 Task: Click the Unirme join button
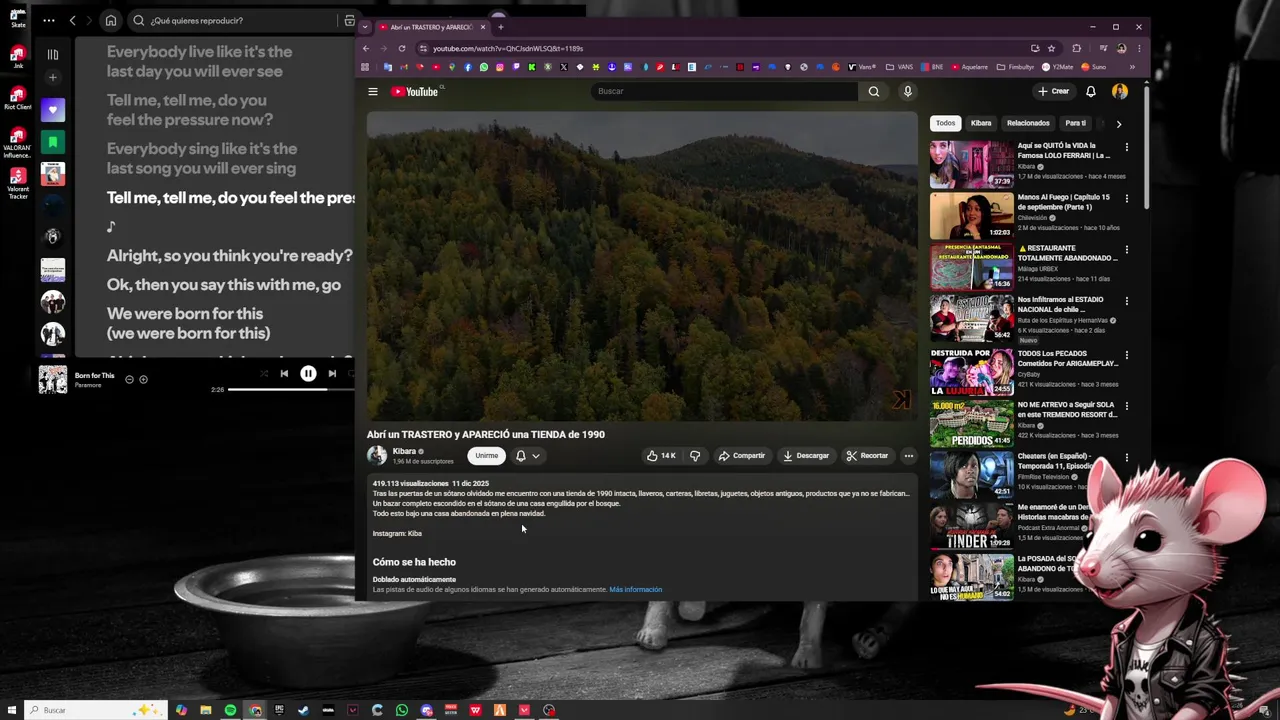pyautogui.click(x=487, y=456)
